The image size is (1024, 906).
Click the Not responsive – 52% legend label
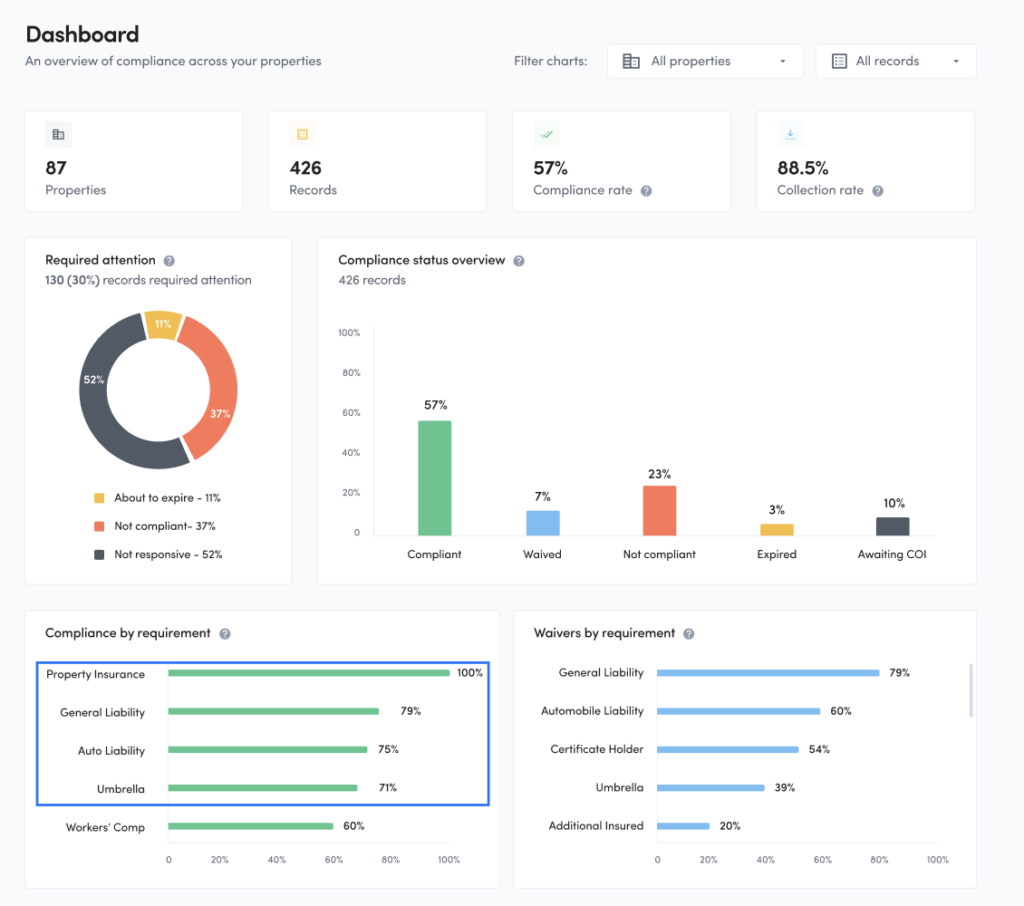[x=168, y=555]
